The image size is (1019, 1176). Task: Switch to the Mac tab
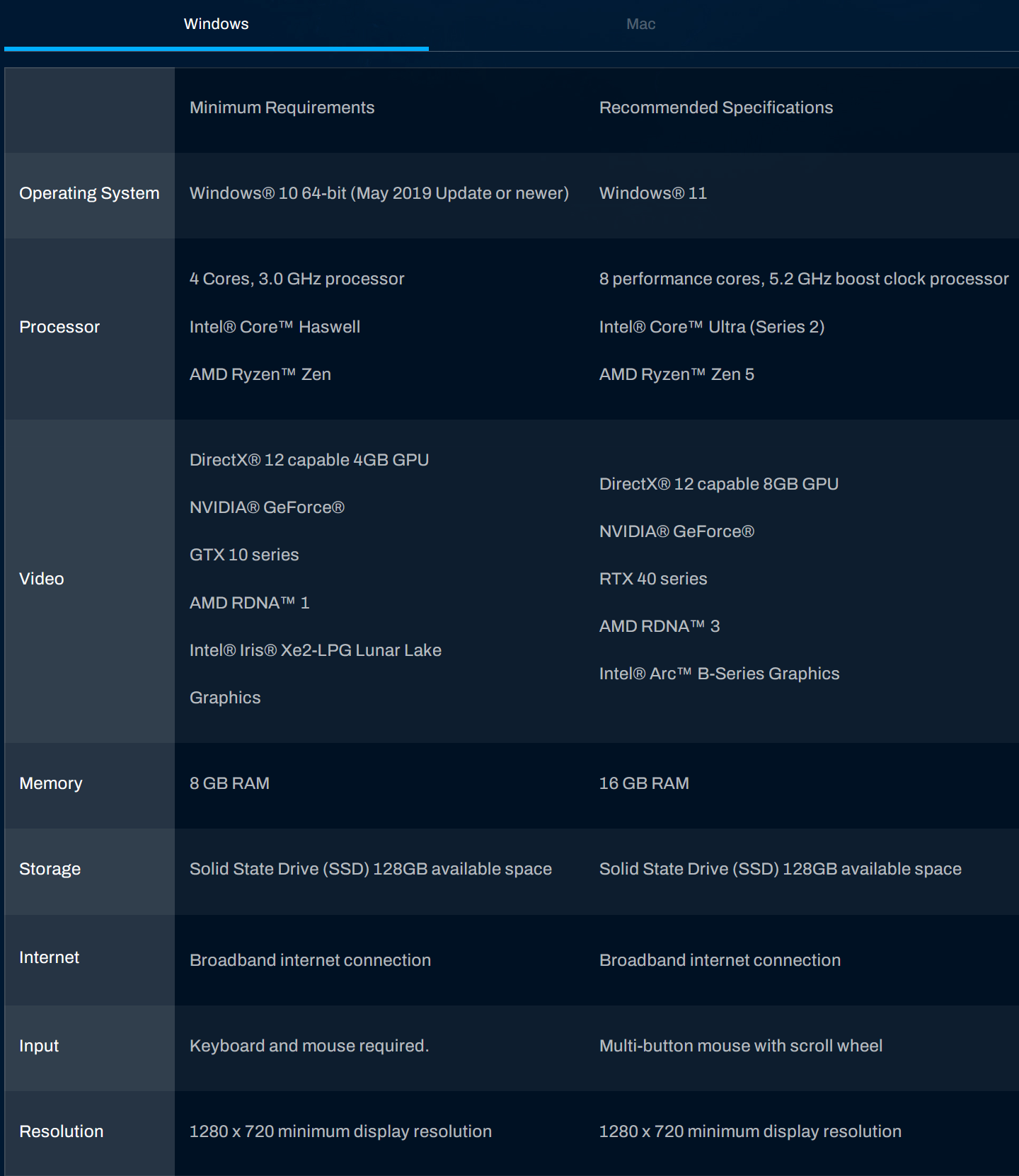[640, 24]
